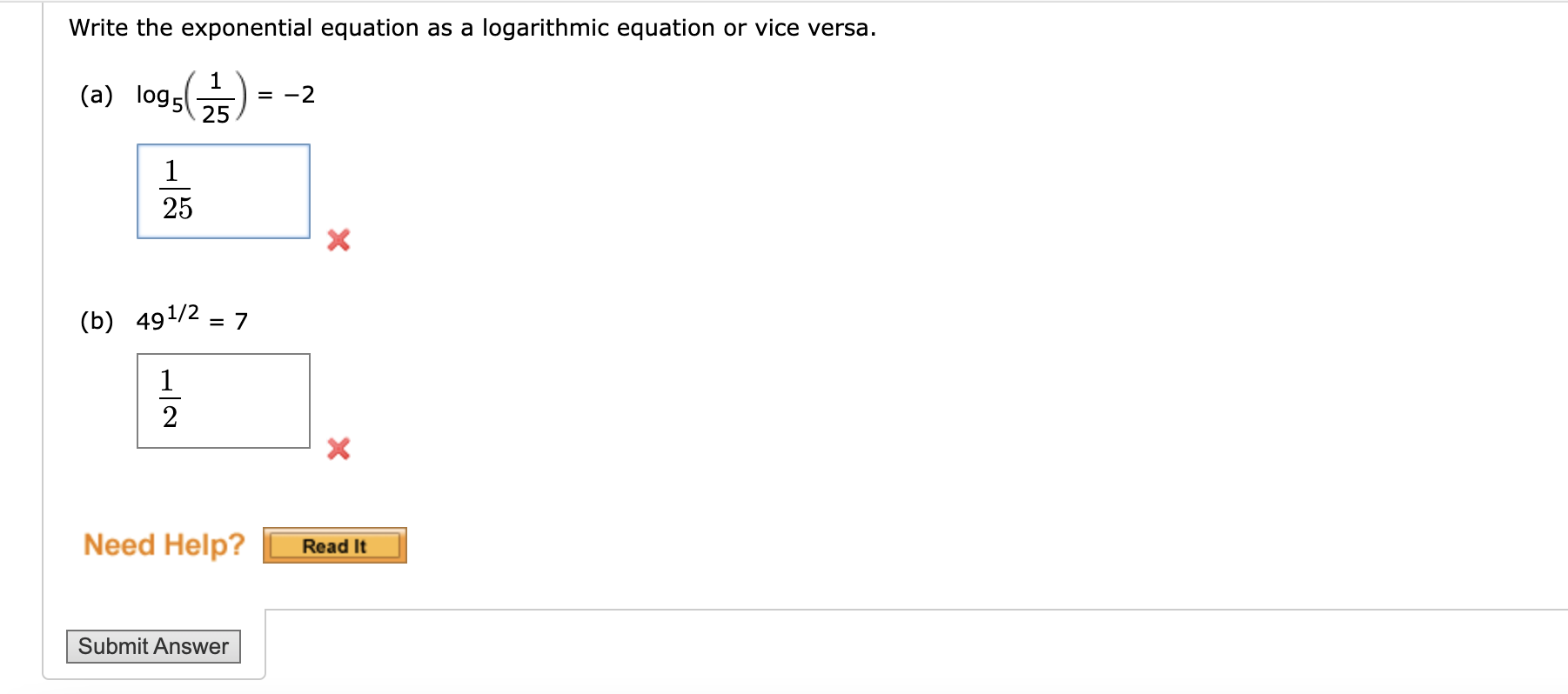Click the part (a) label

pyautogui.click(x=96, y=96)
